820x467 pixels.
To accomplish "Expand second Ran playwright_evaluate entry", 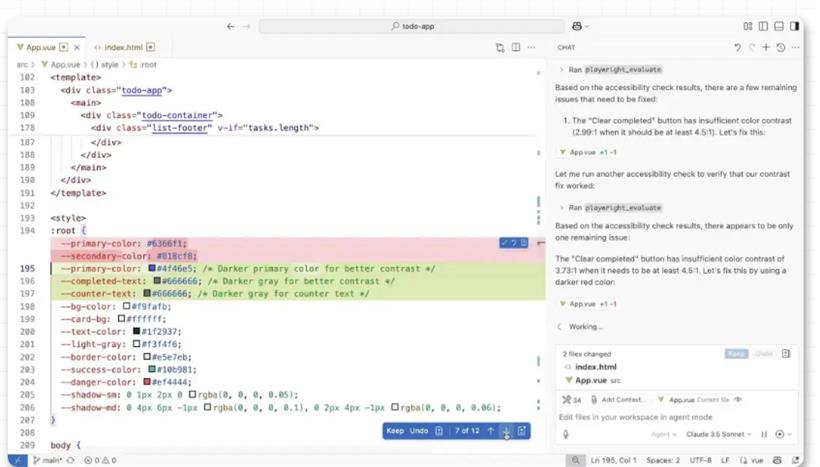I will [x=610, y=208].
